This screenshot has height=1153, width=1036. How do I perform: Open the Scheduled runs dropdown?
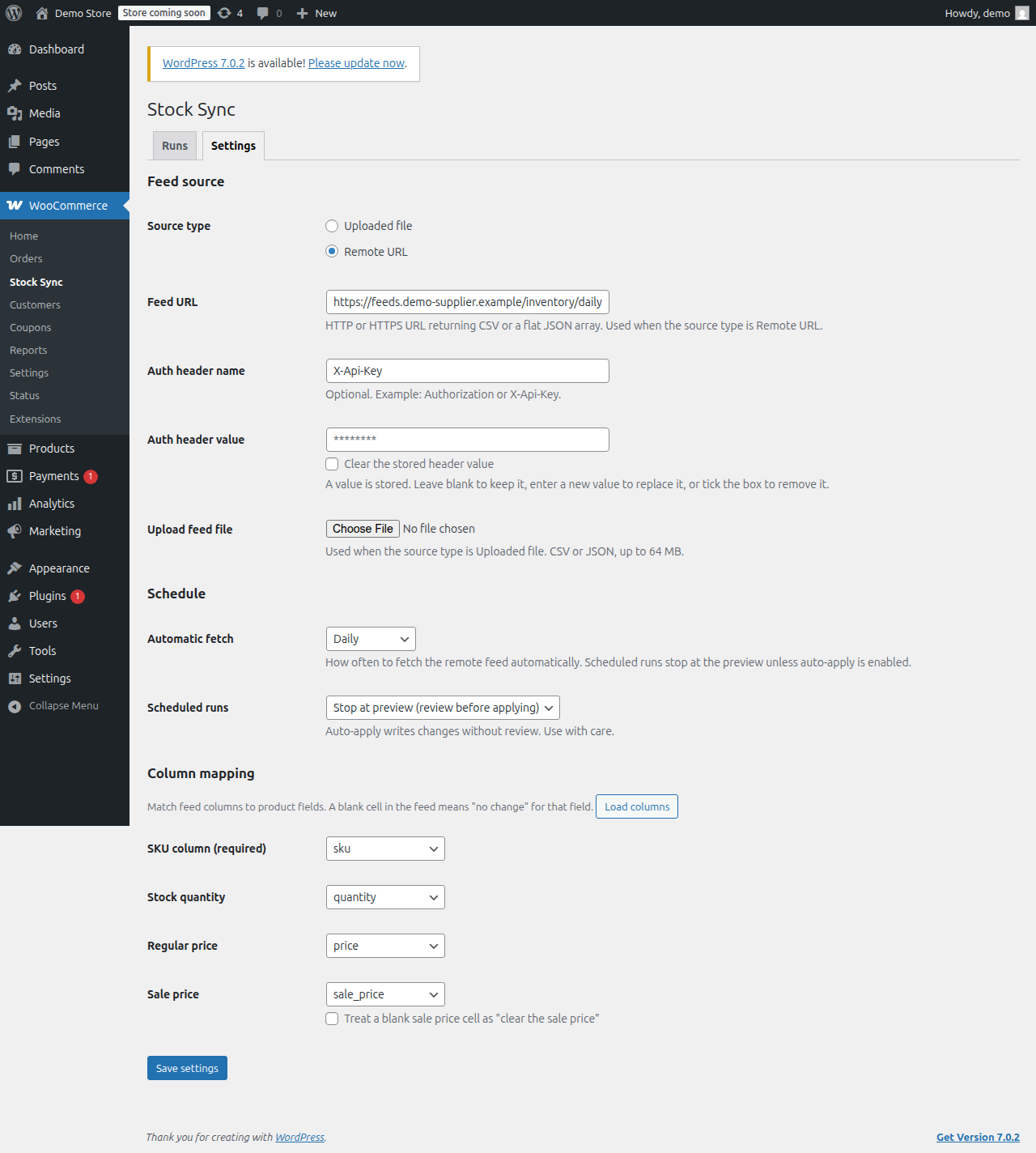pyautogui.click(x=443, y=708)
